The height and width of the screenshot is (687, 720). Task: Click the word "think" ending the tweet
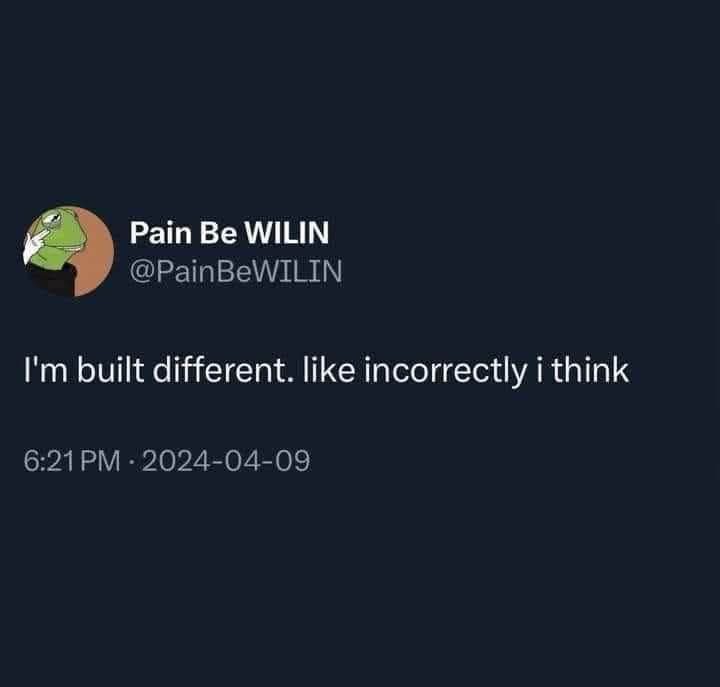[x=590, y=370]
